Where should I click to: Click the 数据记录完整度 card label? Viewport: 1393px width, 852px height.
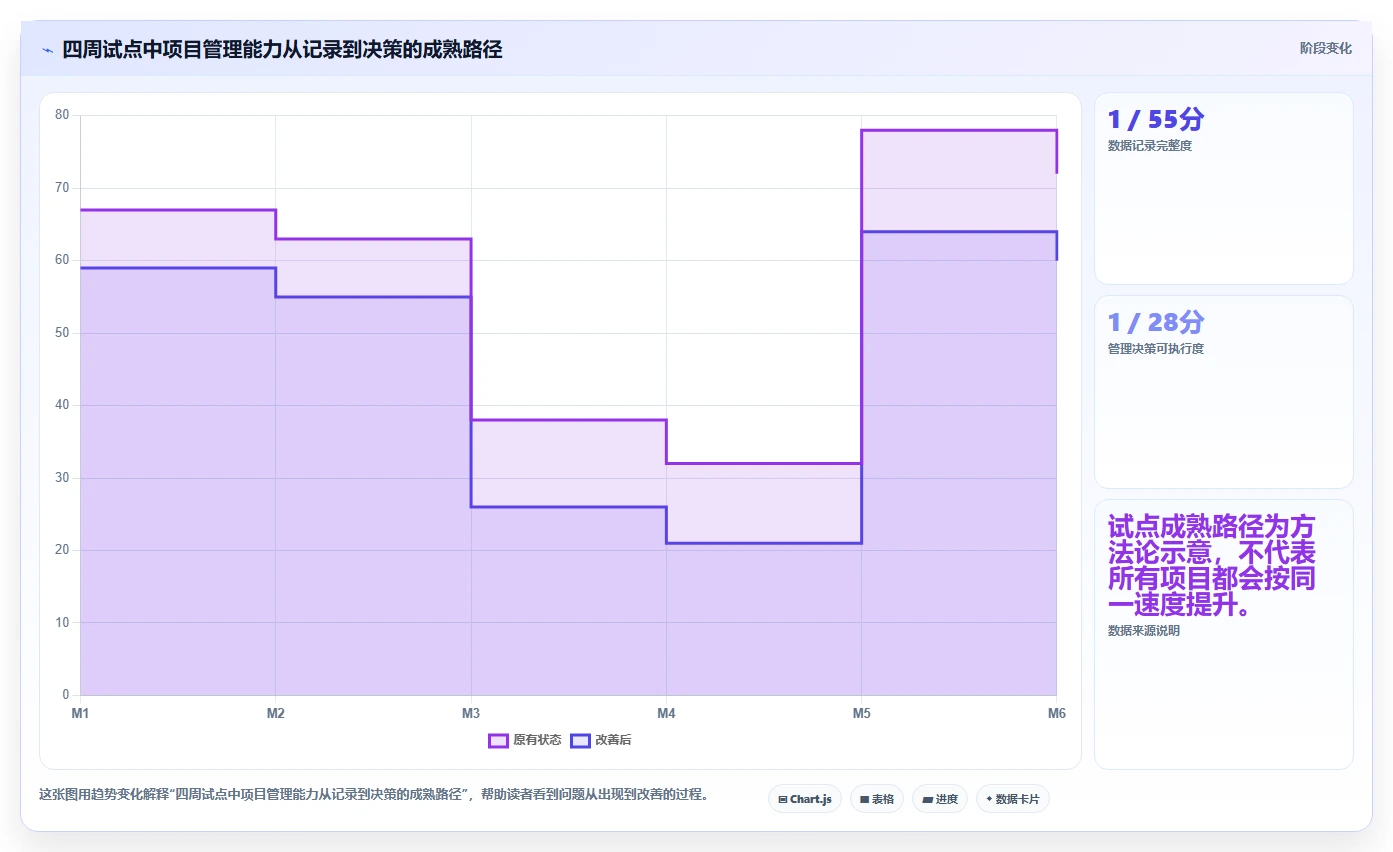[x=1150, y=146]
